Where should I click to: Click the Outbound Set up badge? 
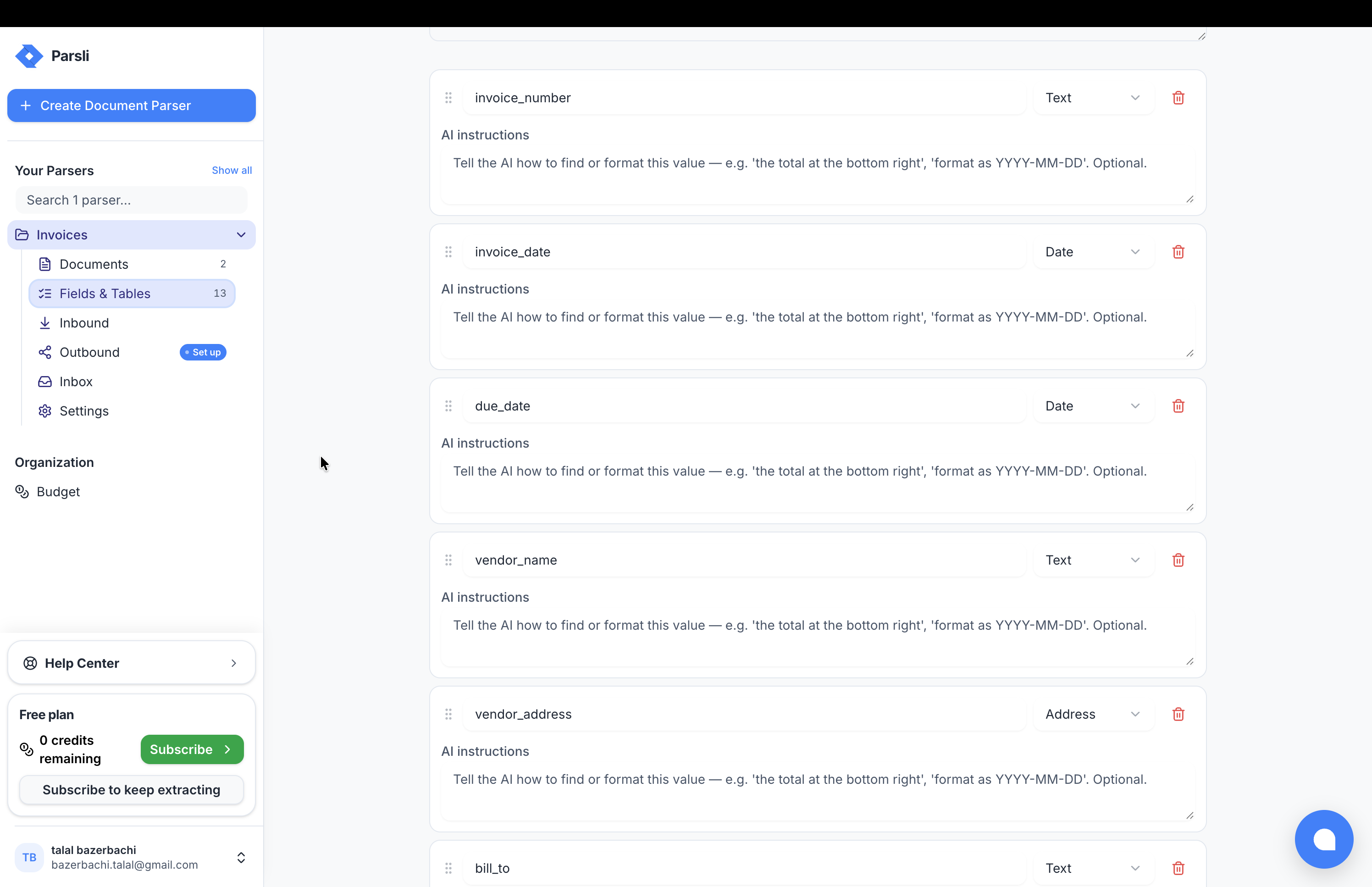[203, 353]
